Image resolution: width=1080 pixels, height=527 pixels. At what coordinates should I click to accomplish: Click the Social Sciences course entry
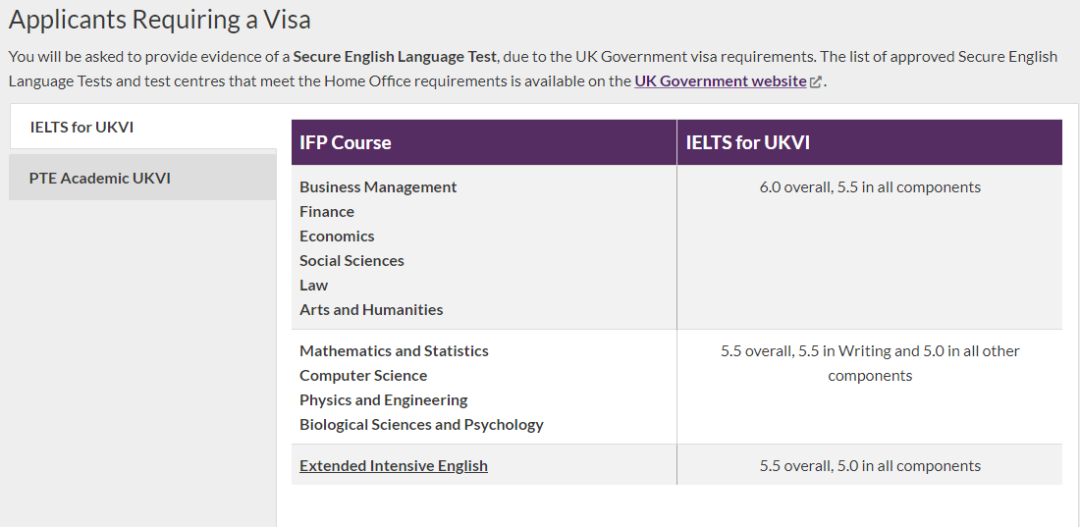point(352,260)
